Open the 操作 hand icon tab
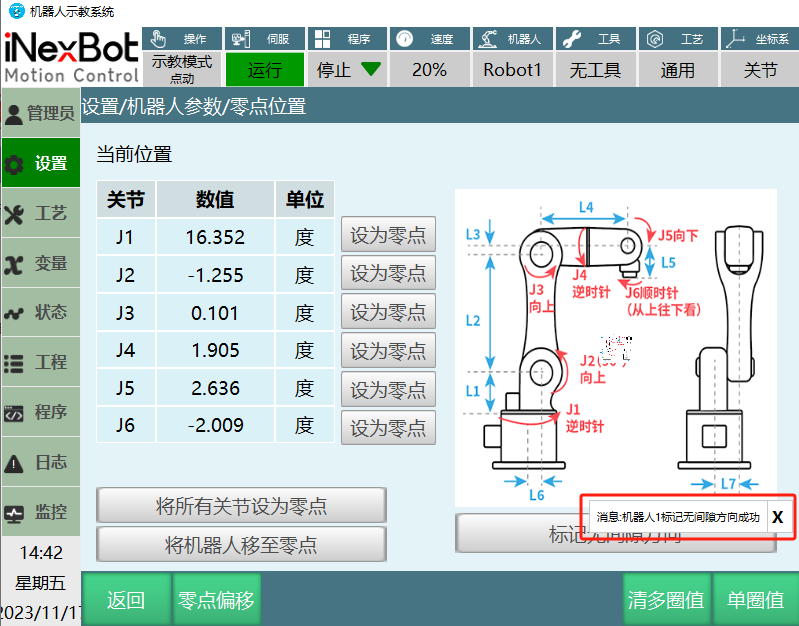This screenshot has height=626, width=799. tap(181, 39)
